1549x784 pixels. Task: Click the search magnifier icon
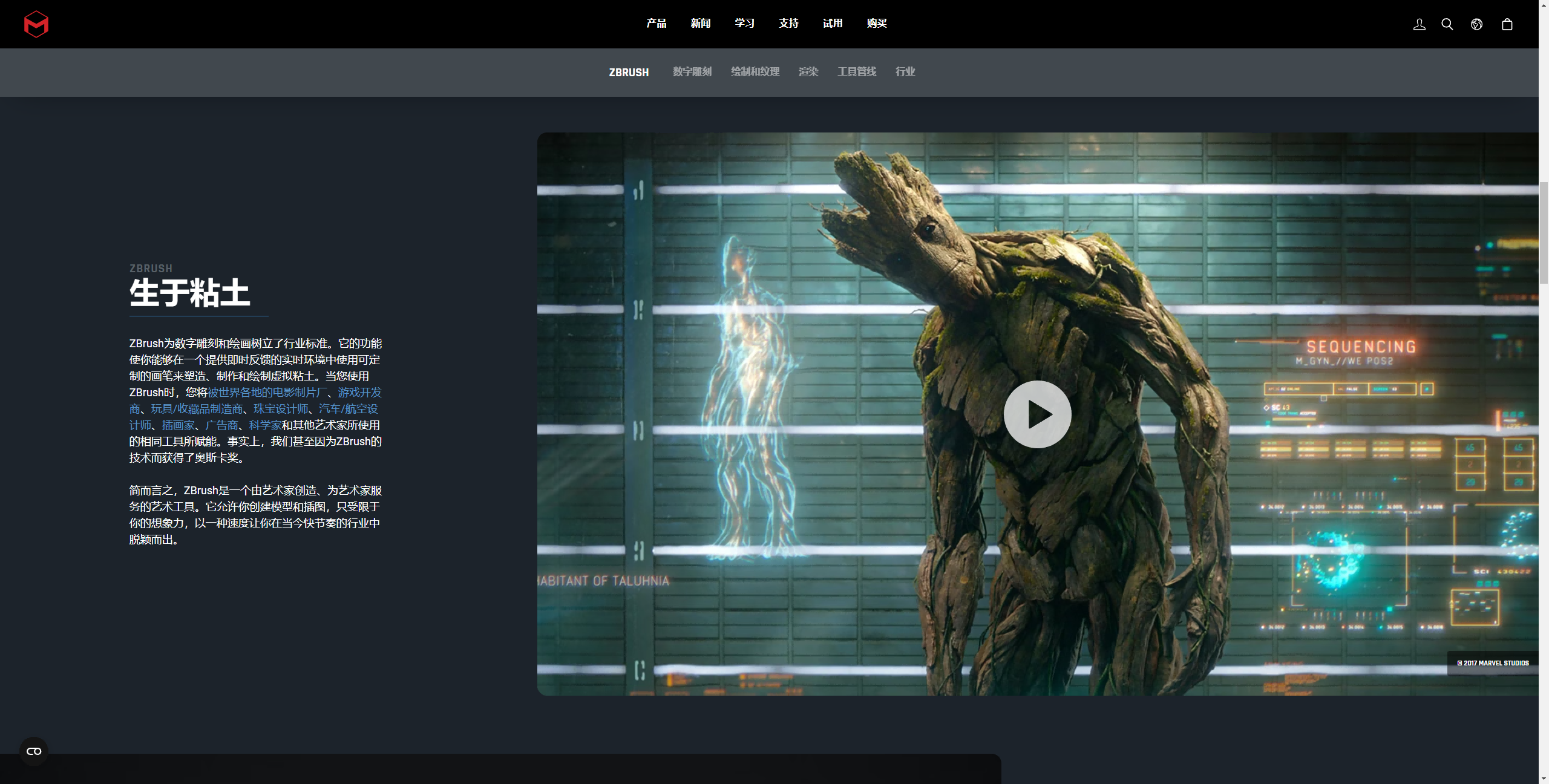pyautogui.click(x=1447, y=24)
